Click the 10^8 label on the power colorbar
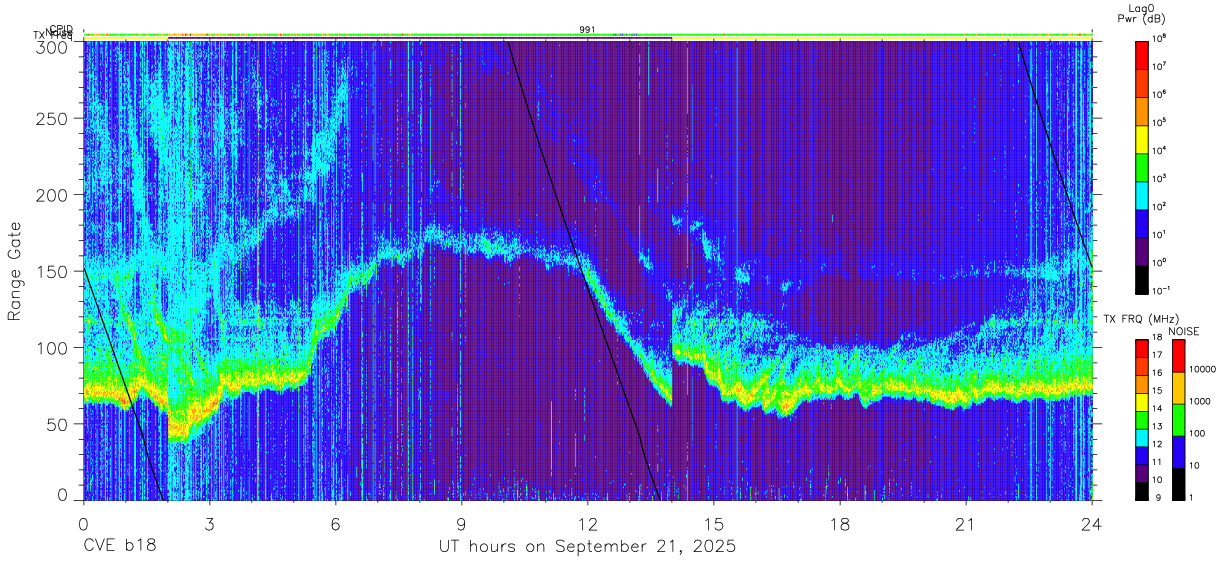 [1160, 39]
